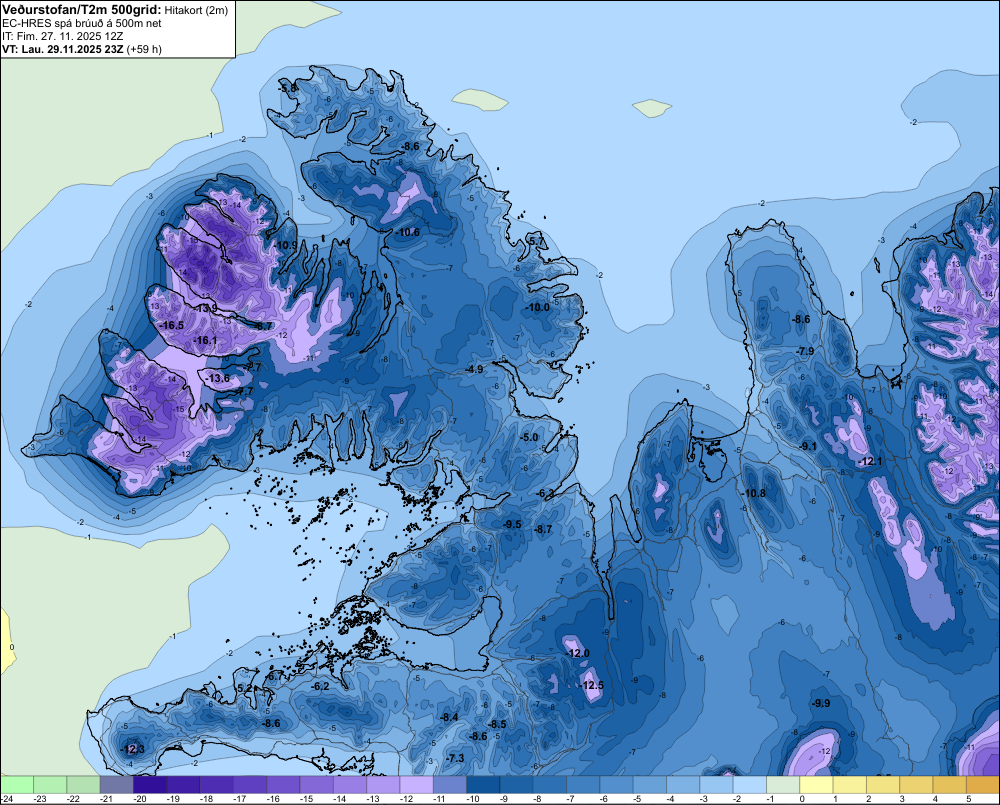Screen dimensions: 1000x805
Task: Click the '-10' legend scale label
Action: [x=473, y=799]
